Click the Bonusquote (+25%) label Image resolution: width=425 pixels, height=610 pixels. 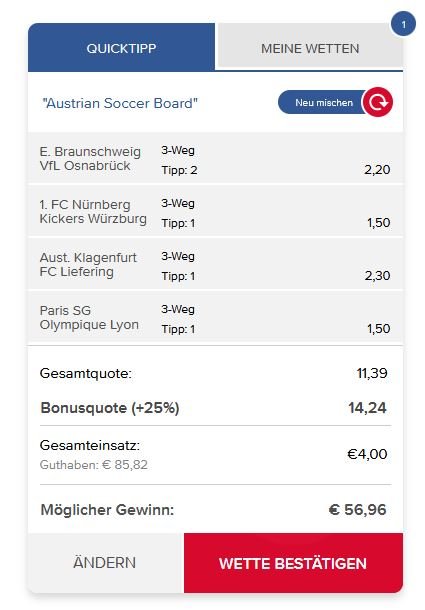tap(110, 408)
